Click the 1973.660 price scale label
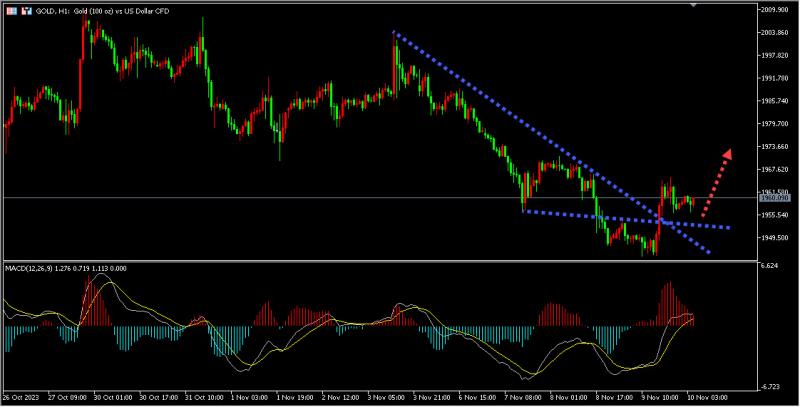This screenshot has height=407, width=800. pyautogui.click(x=775, y=147)
